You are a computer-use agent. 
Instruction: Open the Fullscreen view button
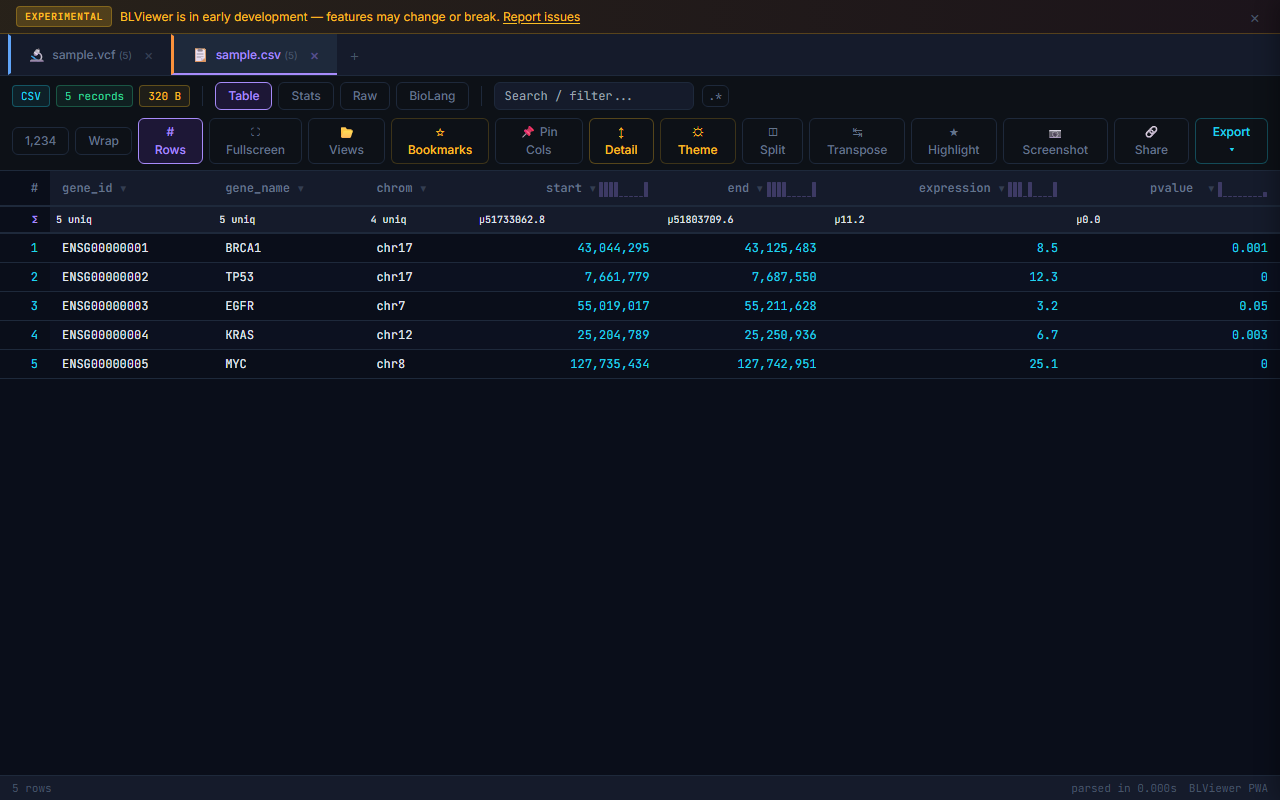(255, 141)
